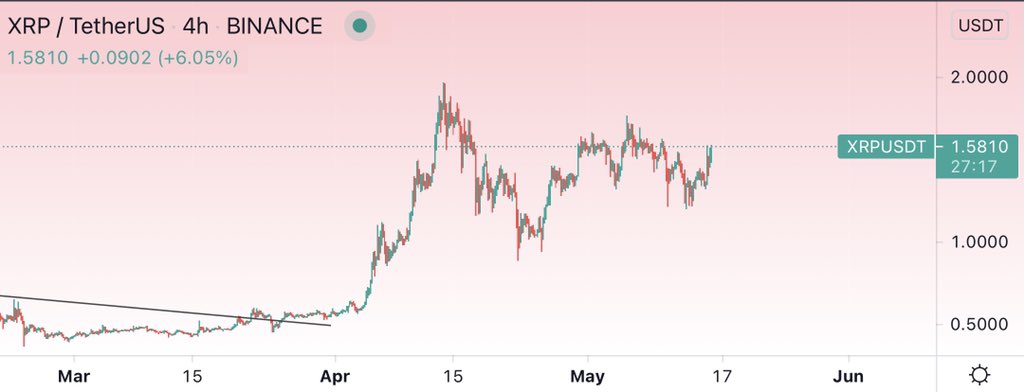The width and height of the screenshot is (1024, 392).
Task: Click the Jun date on time axis
Action: [x=848, y=377]
